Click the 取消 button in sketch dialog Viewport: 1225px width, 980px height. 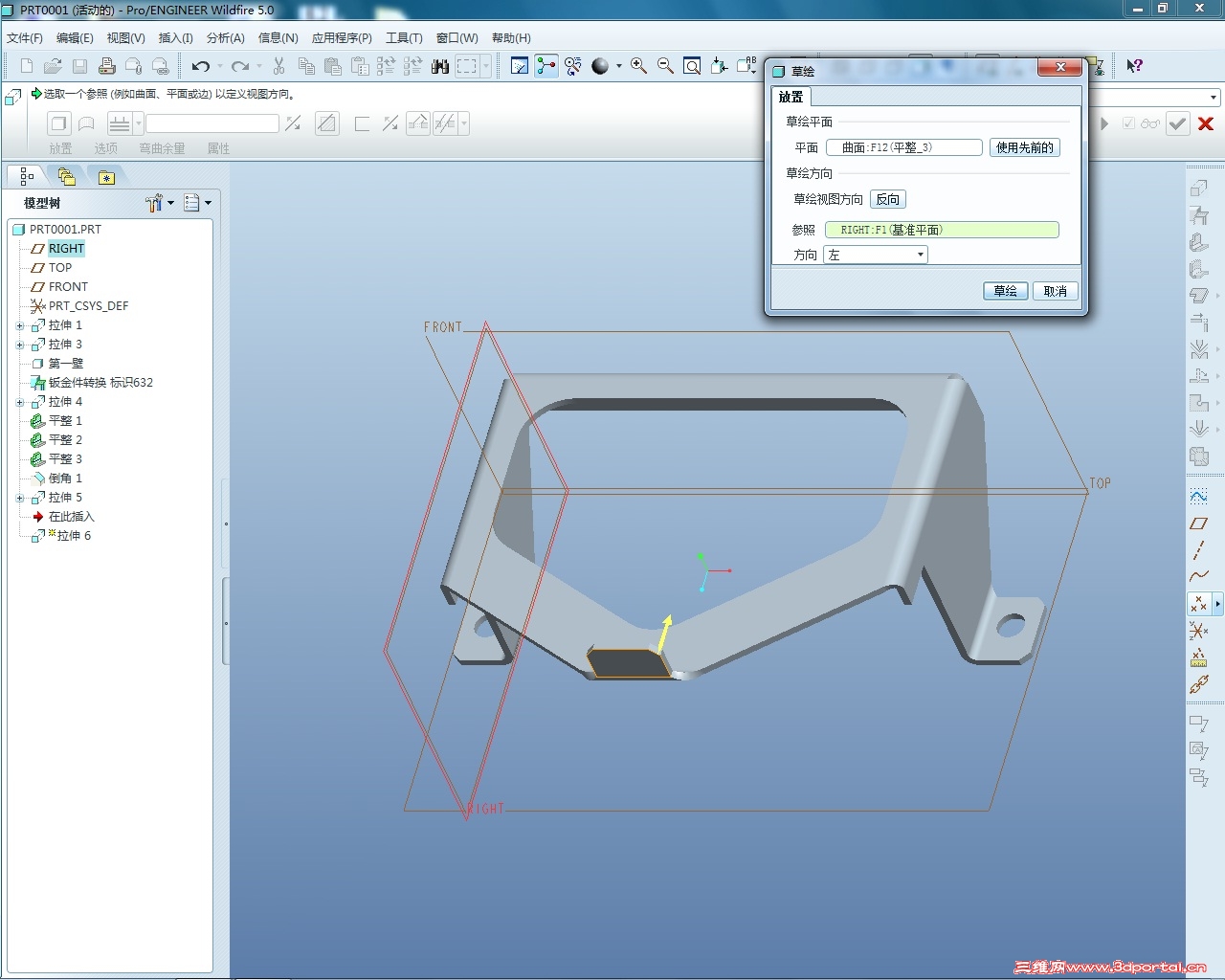1056,291
